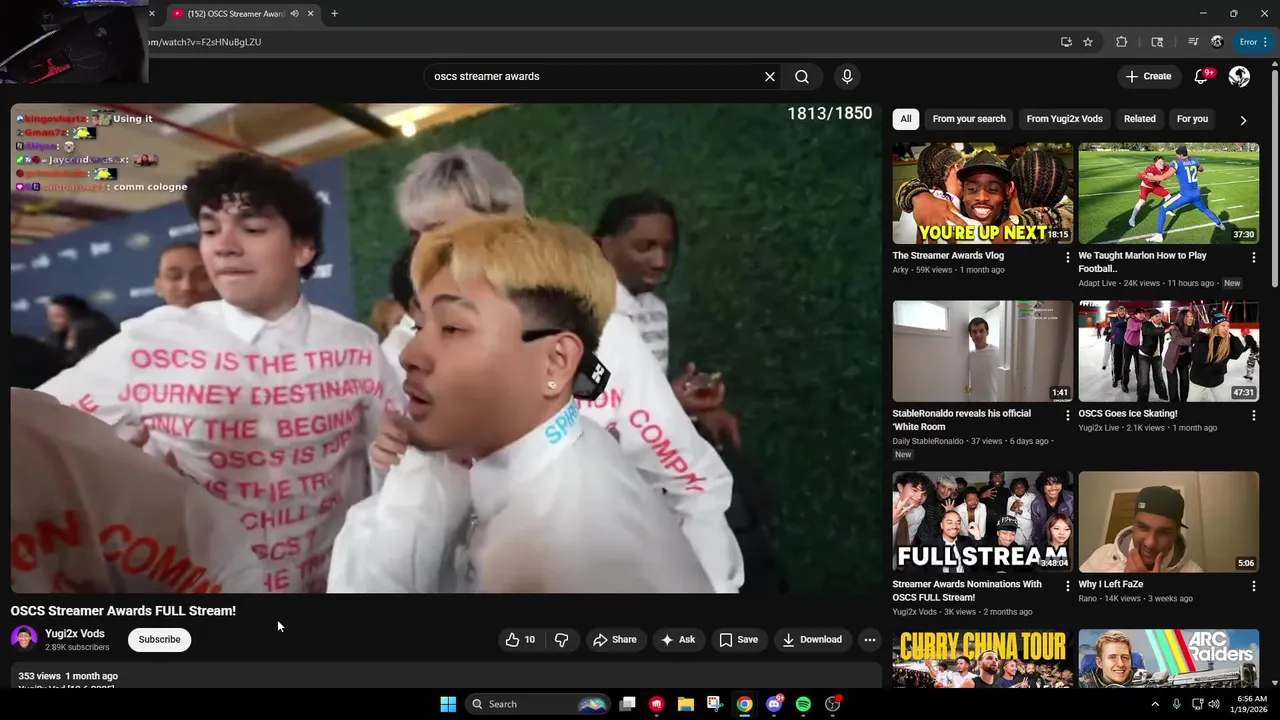Select the For you filter chip
The width and height of the screenshot is (1280, 720).
1192,119
